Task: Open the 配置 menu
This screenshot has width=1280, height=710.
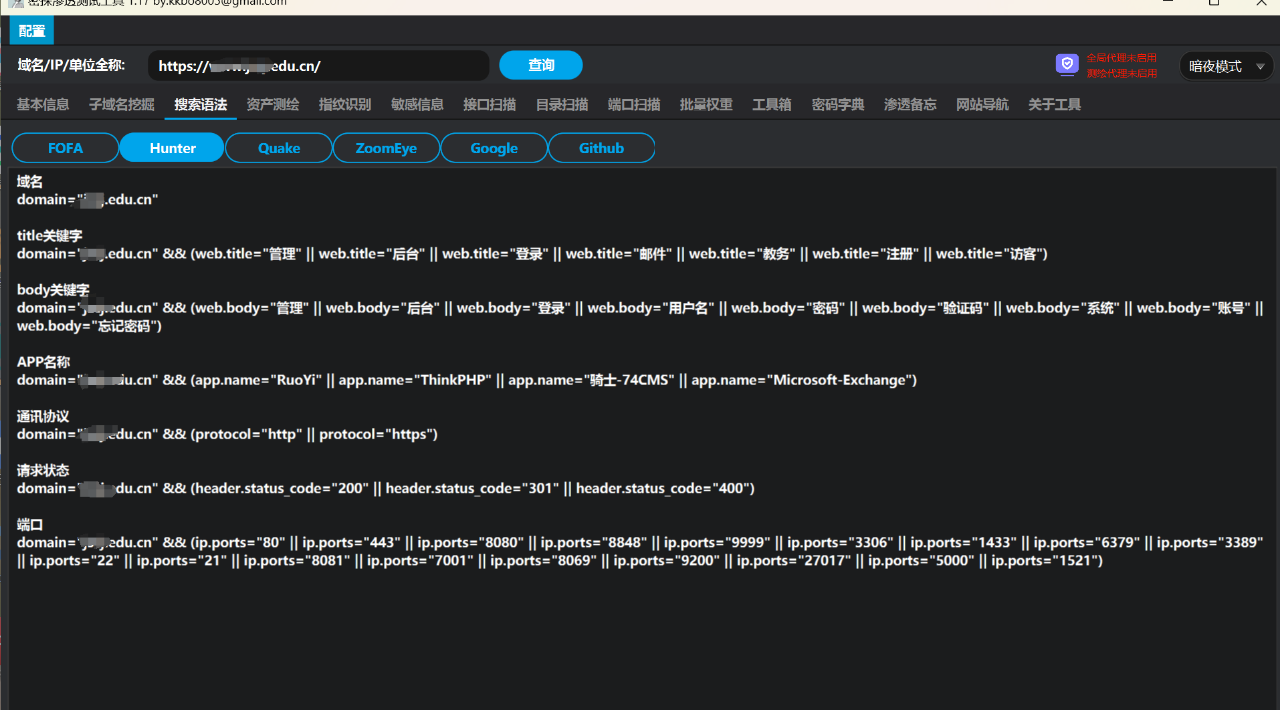Action: click(x=32, y=31)
